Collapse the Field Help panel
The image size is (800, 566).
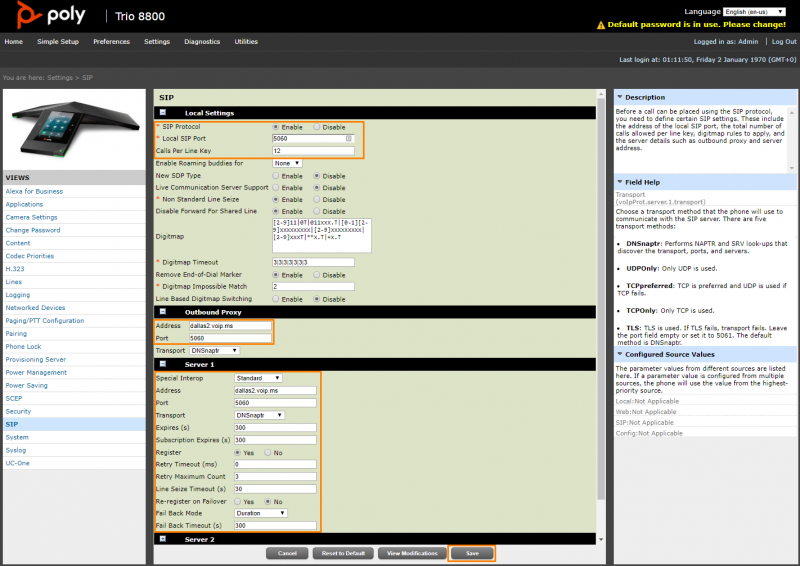click(620, 182)
